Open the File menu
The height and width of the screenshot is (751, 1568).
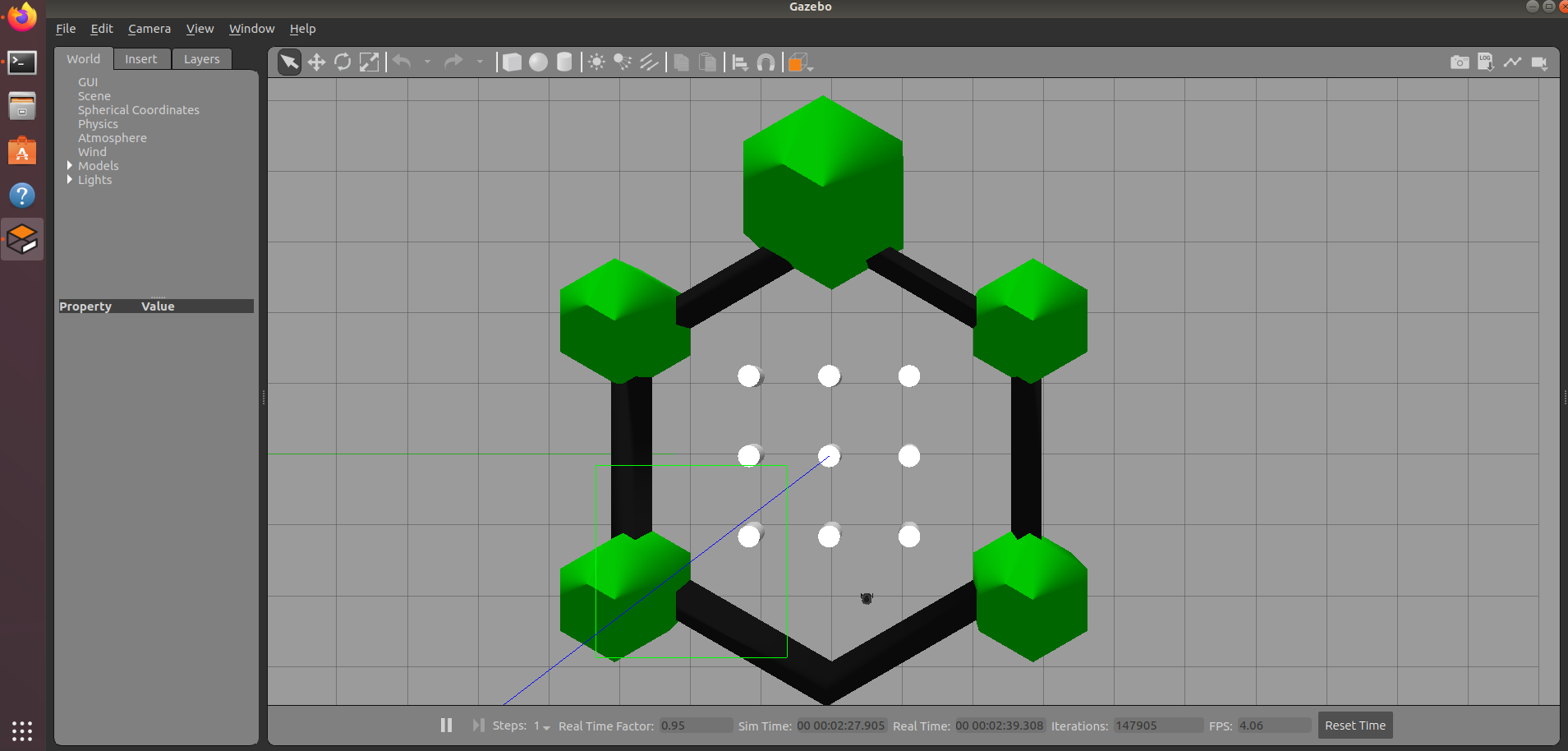[x=66, y=29]
